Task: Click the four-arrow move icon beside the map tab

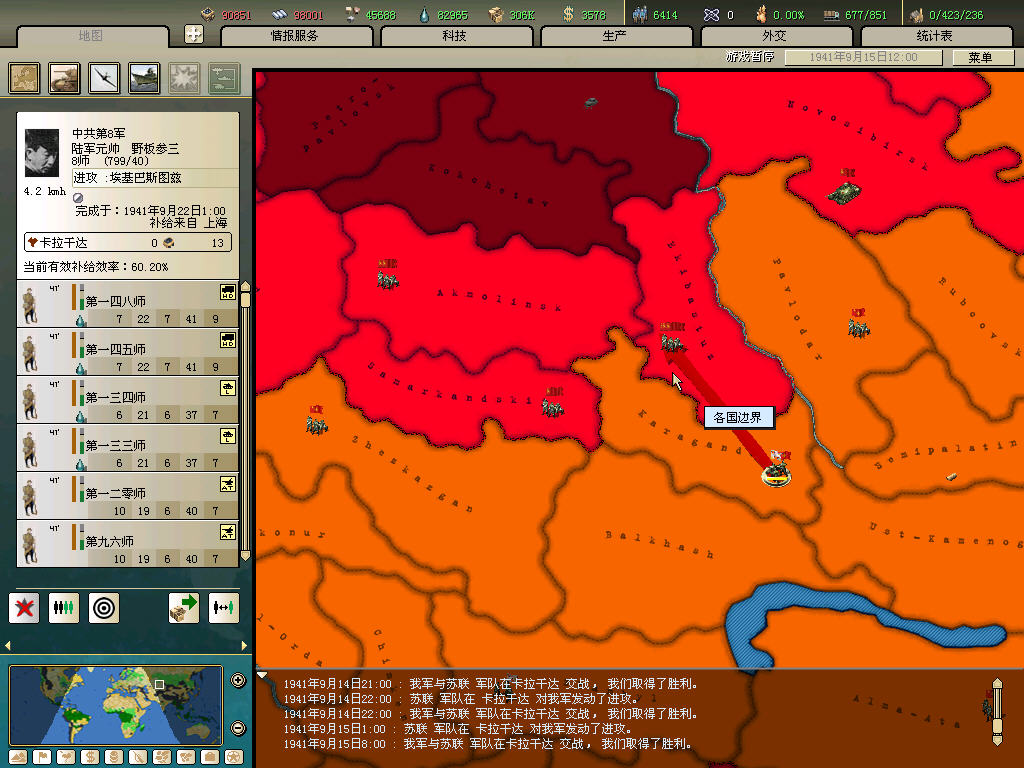Action: (x=194, y=34)
